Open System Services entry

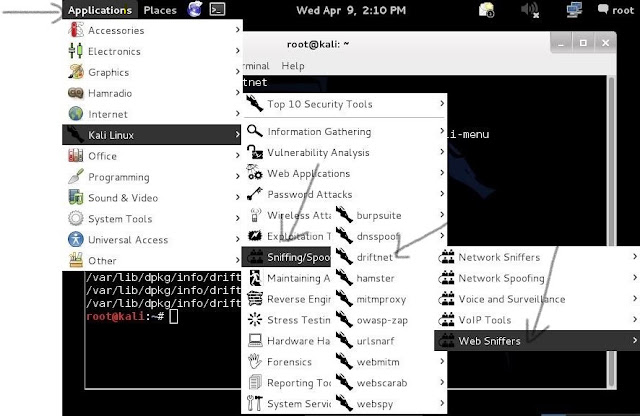tap(287, 404)
